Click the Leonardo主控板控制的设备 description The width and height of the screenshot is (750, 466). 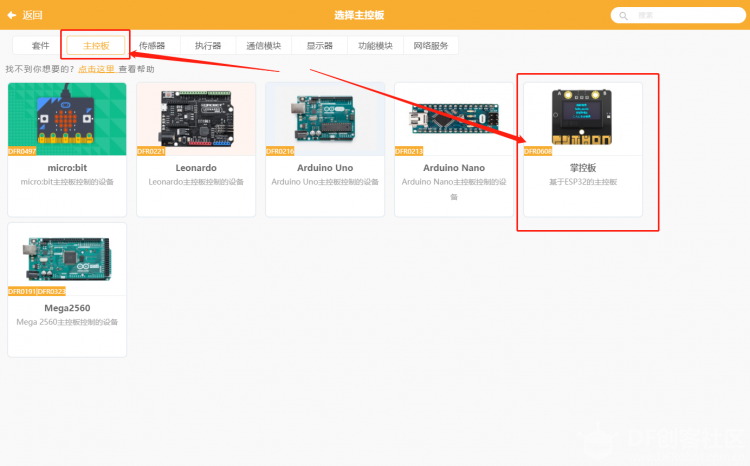[x=196, y=182]
